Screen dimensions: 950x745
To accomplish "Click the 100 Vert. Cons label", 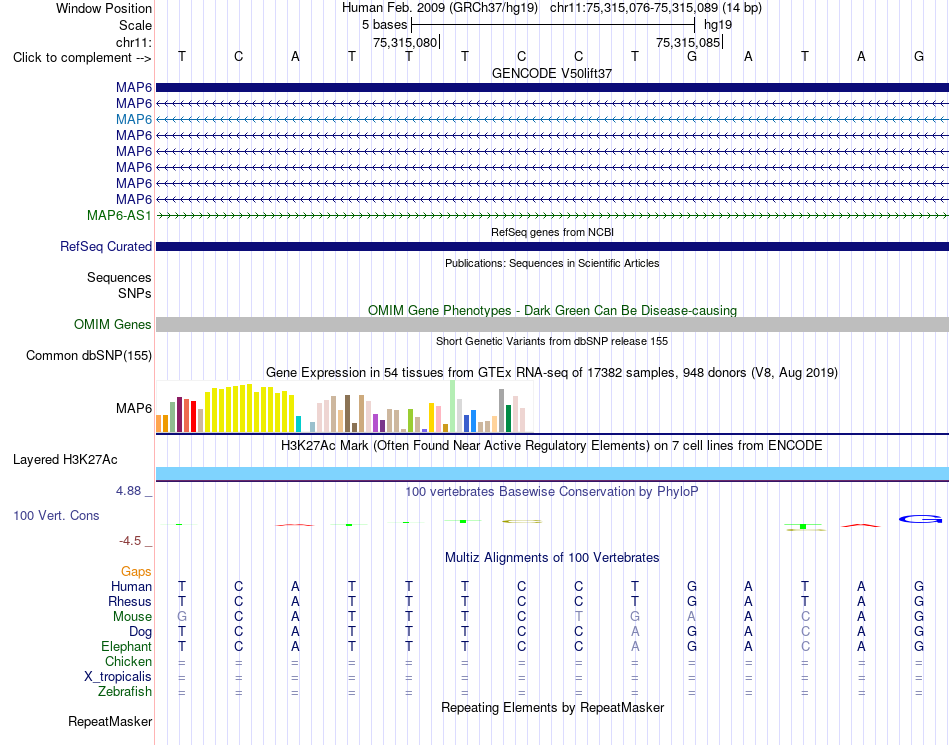I will 56,515.
